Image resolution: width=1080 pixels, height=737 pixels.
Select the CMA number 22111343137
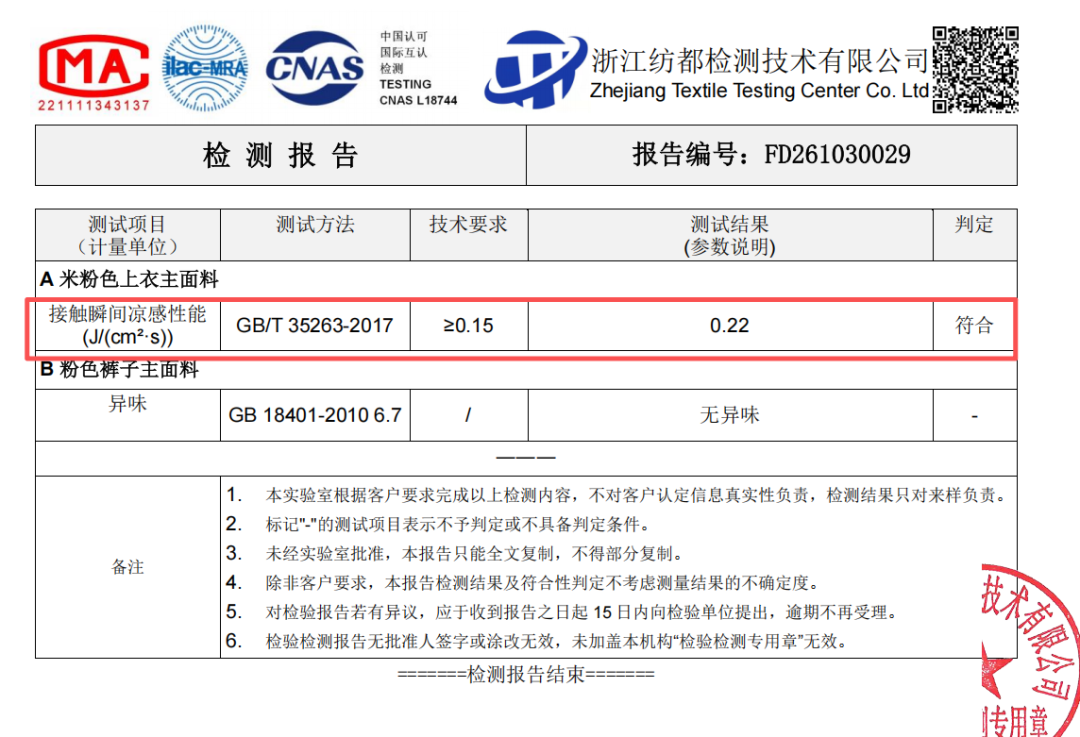(x=94, y=105)
